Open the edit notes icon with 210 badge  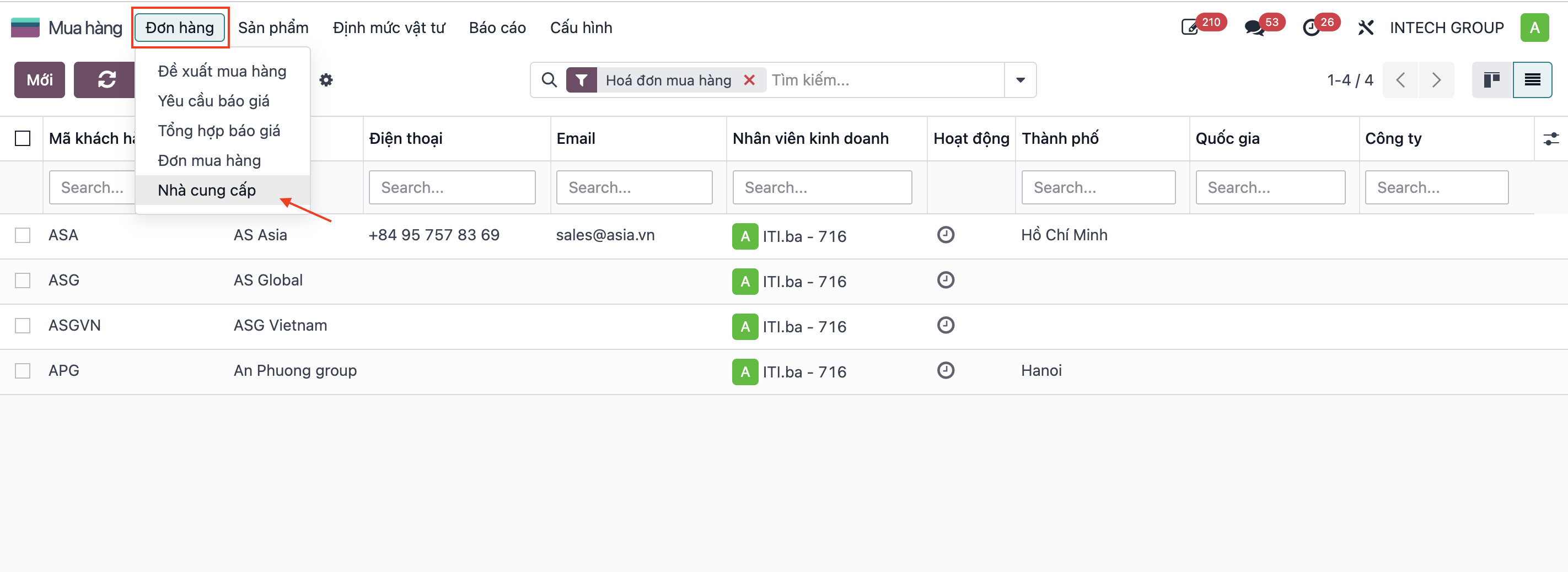click(x=1190, y=28)
